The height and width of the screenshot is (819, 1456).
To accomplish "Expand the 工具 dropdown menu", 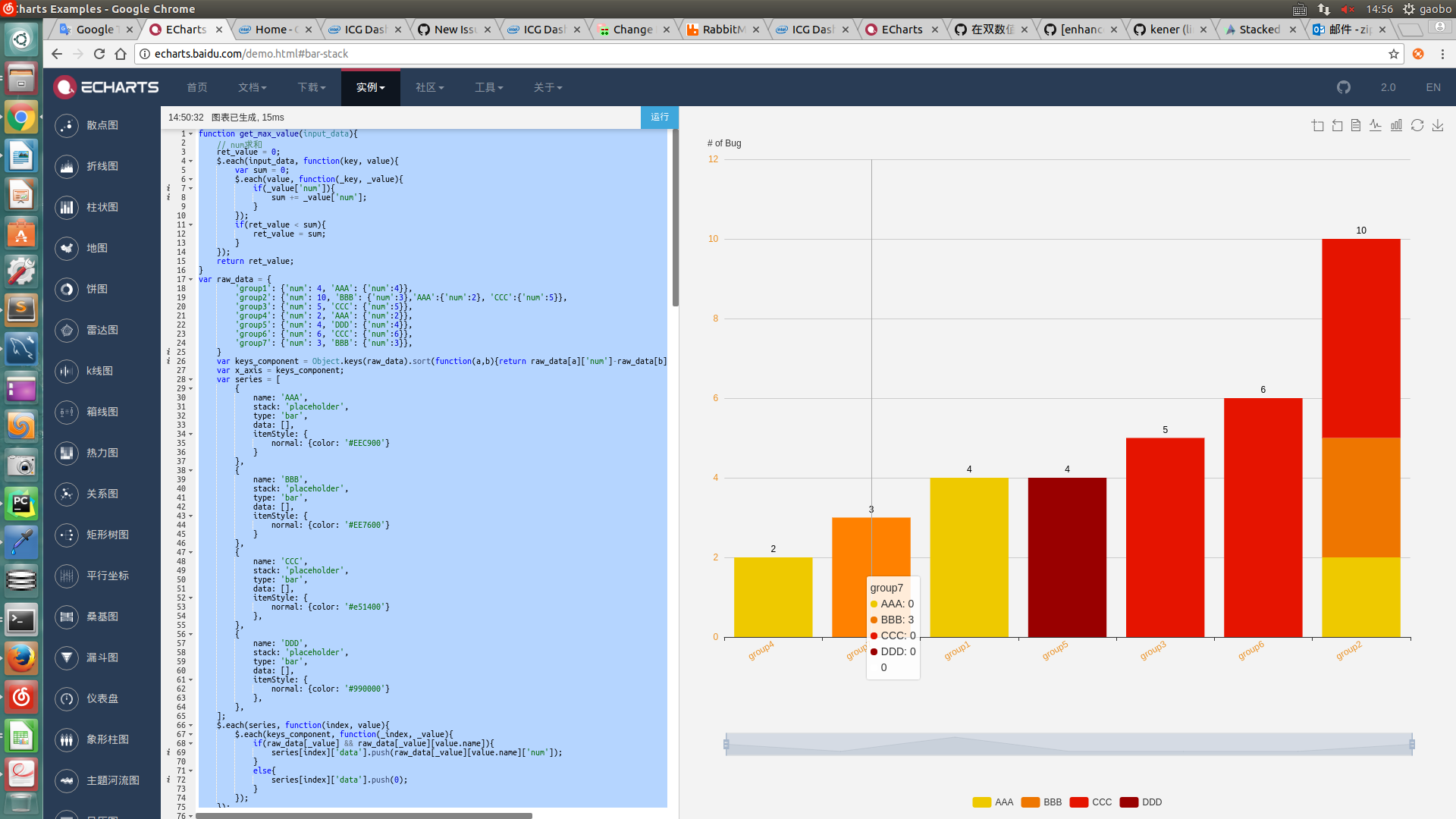I will [x=489, y=87].
